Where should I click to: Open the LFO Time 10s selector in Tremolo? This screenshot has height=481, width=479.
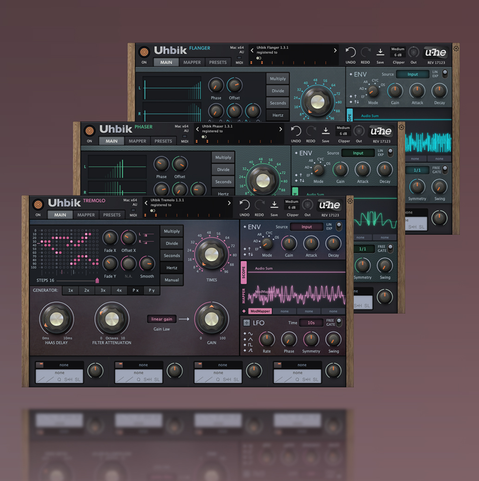[x=311, y=323]
